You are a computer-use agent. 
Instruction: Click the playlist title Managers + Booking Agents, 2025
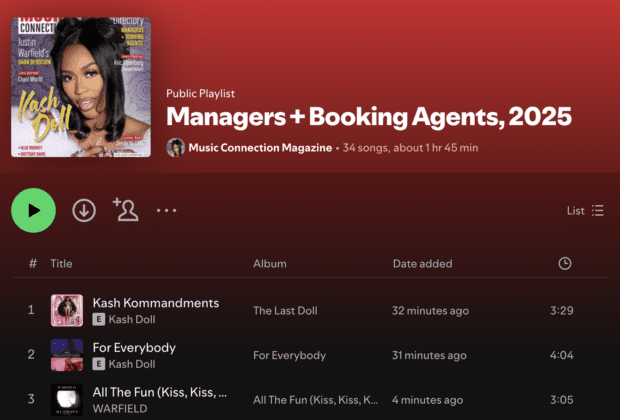[369, 117]
